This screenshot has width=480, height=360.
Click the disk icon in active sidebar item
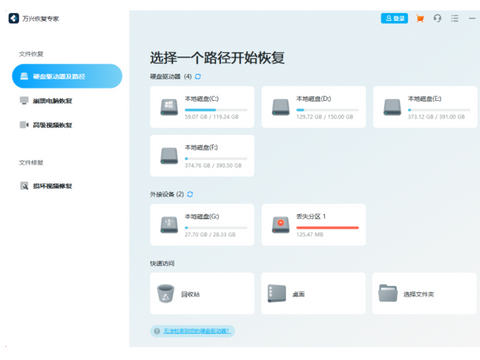click(24, 76)
